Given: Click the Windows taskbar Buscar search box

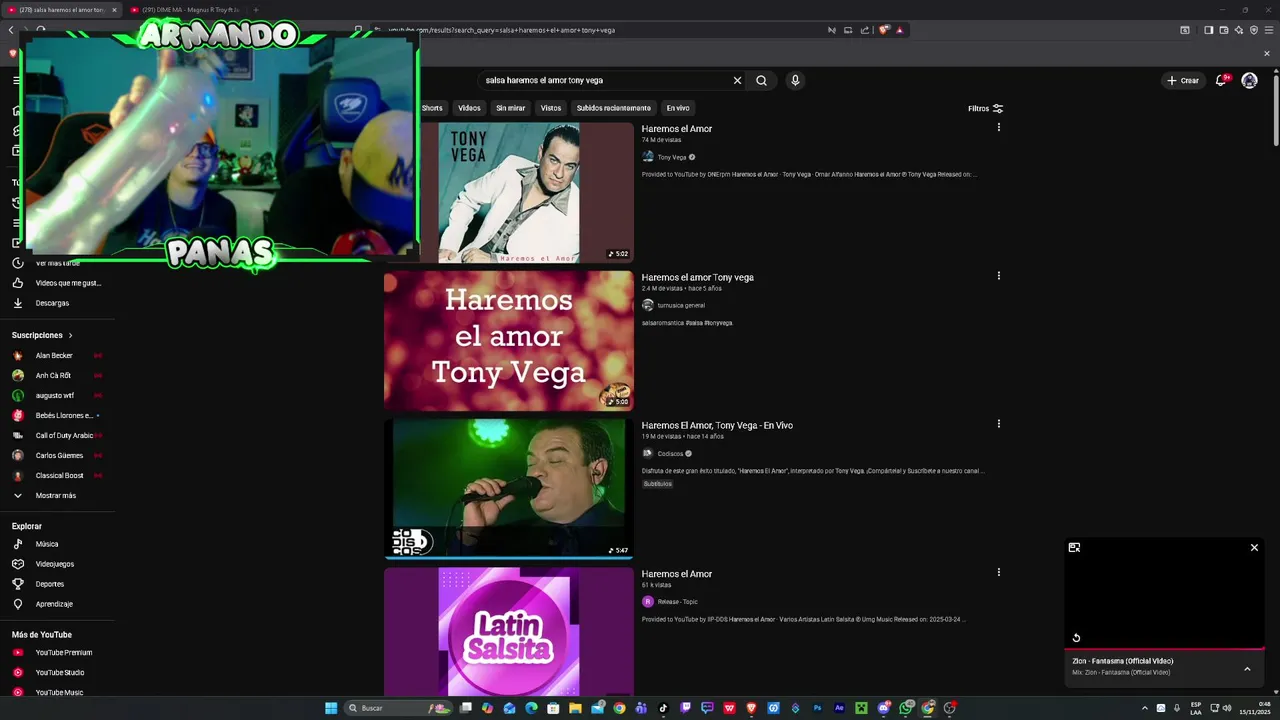Looking at the screenshot, I should (398, 708).
